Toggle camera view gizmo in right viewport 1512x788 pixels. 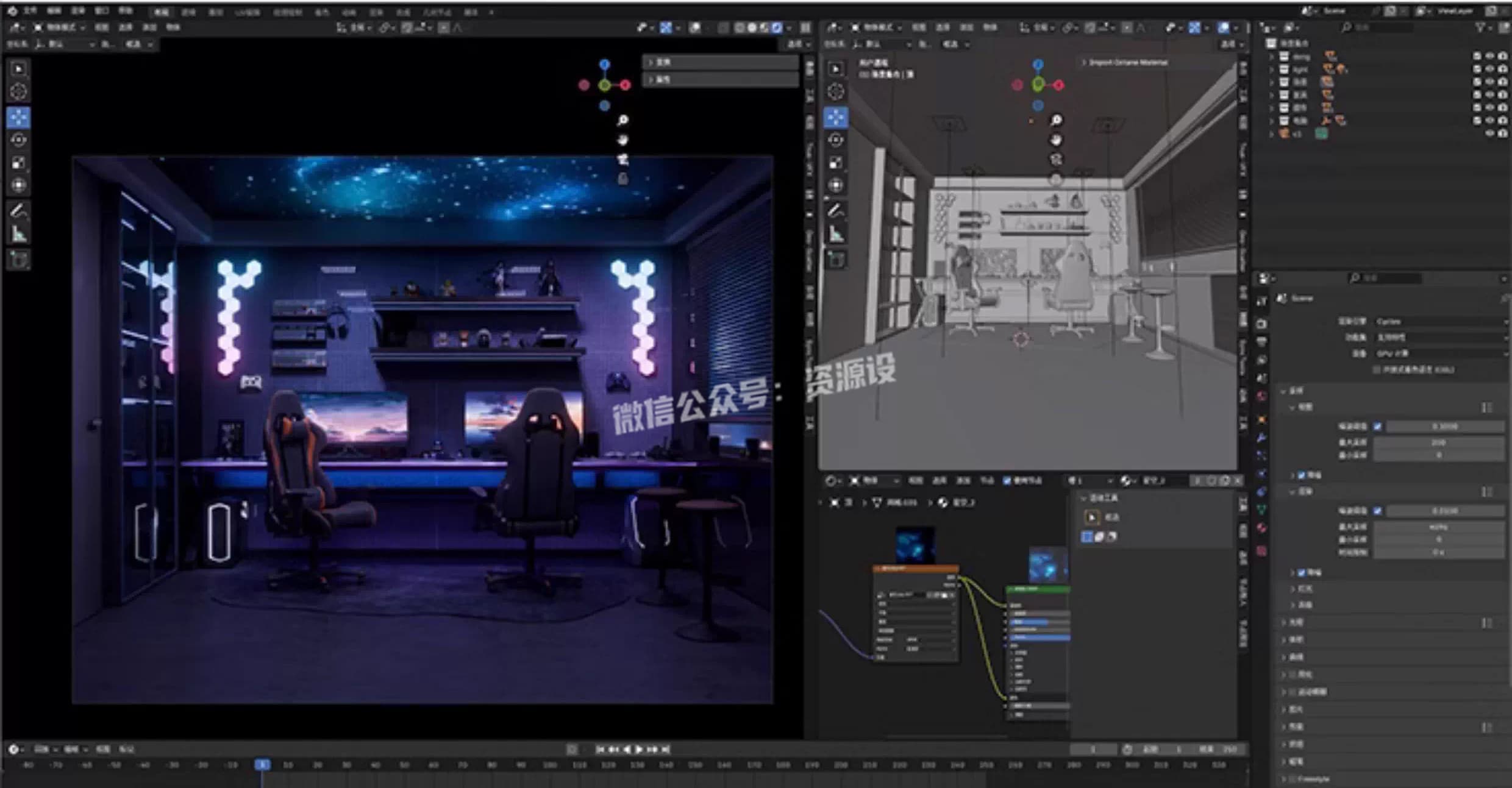1056,159
